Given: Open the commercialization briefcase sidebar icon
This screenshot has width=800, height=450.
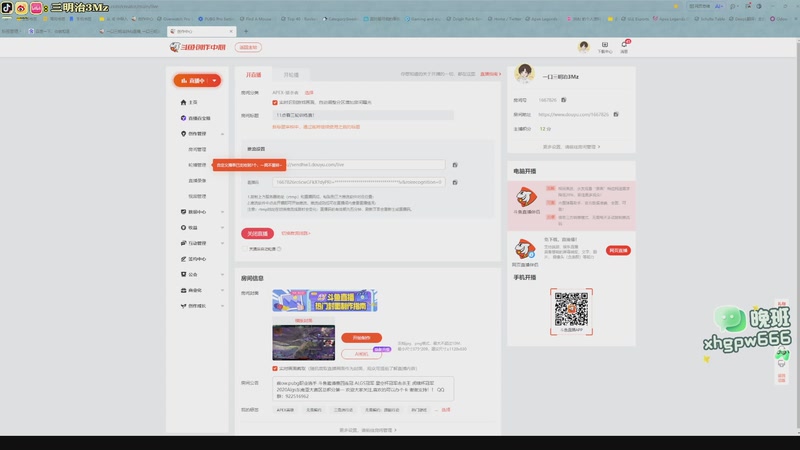Looking at the screenshot, I should (183, 290).
